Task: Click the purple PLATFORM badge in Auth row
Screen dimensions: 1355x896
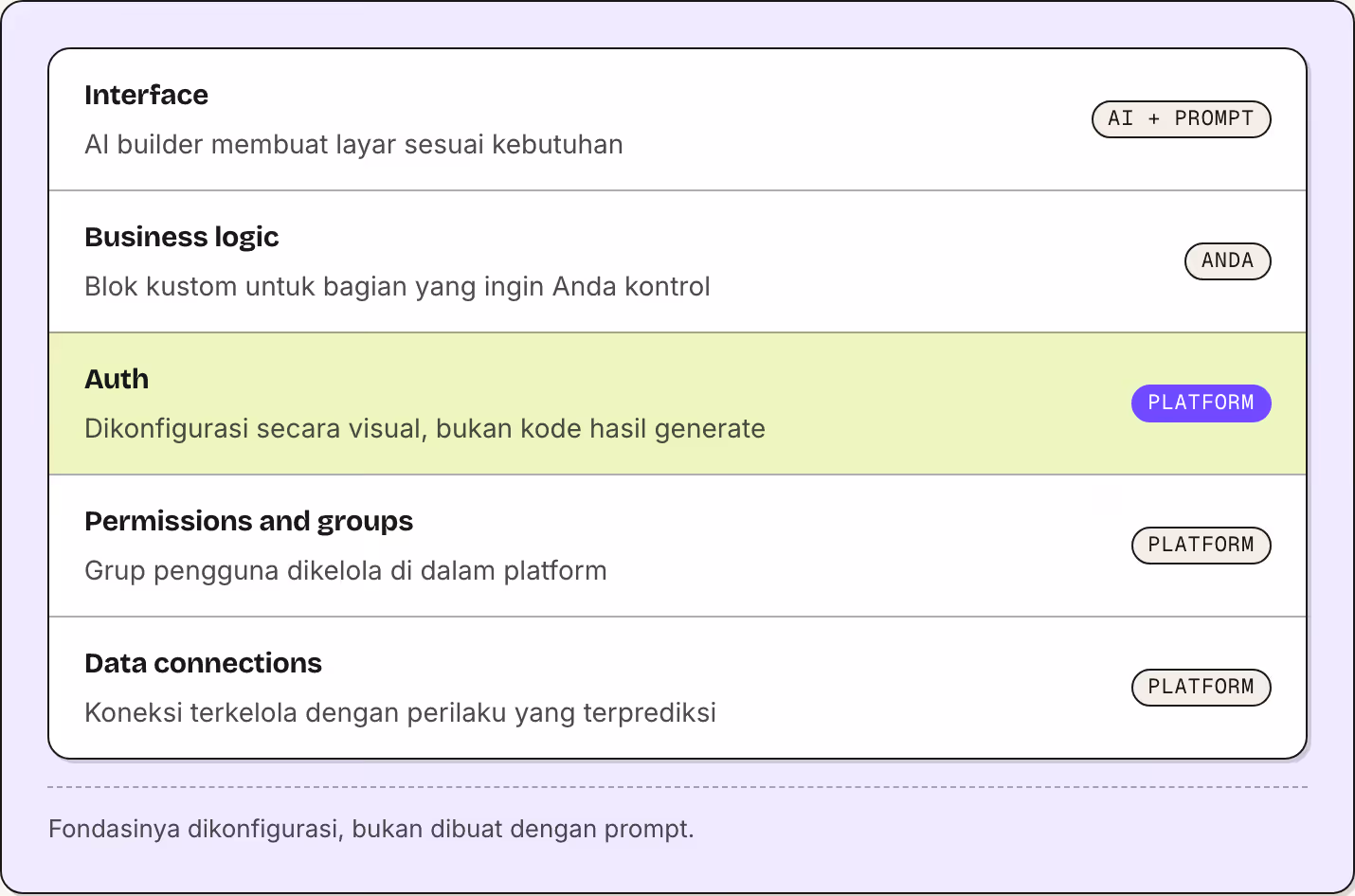Action: [x=1201, y=403]
